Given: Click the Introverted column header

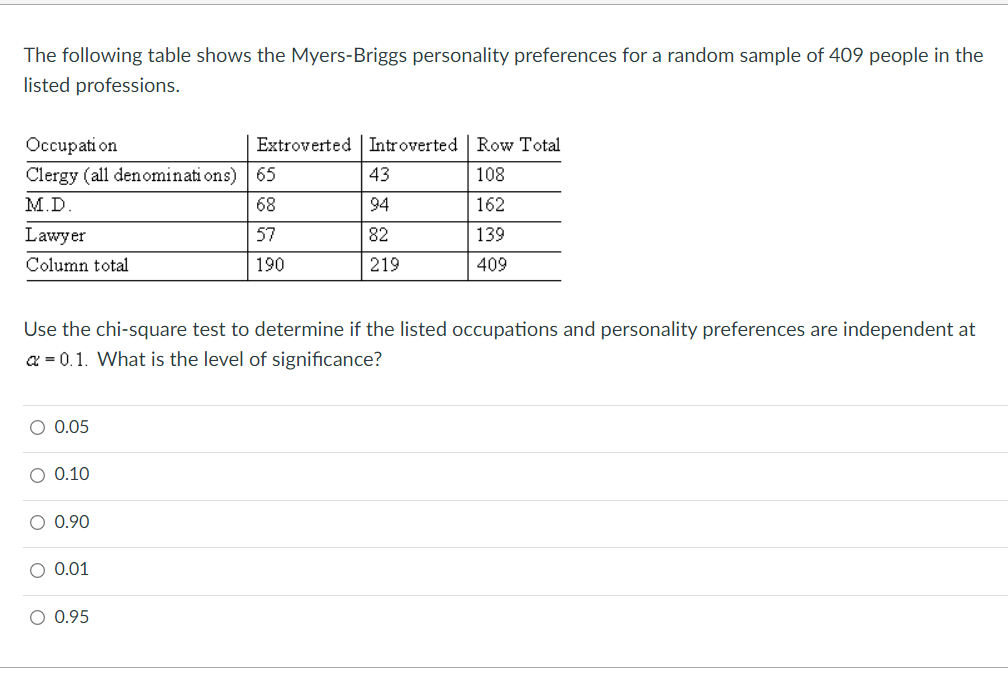Looking at the screenshot, I should click(x=414, y=145).
